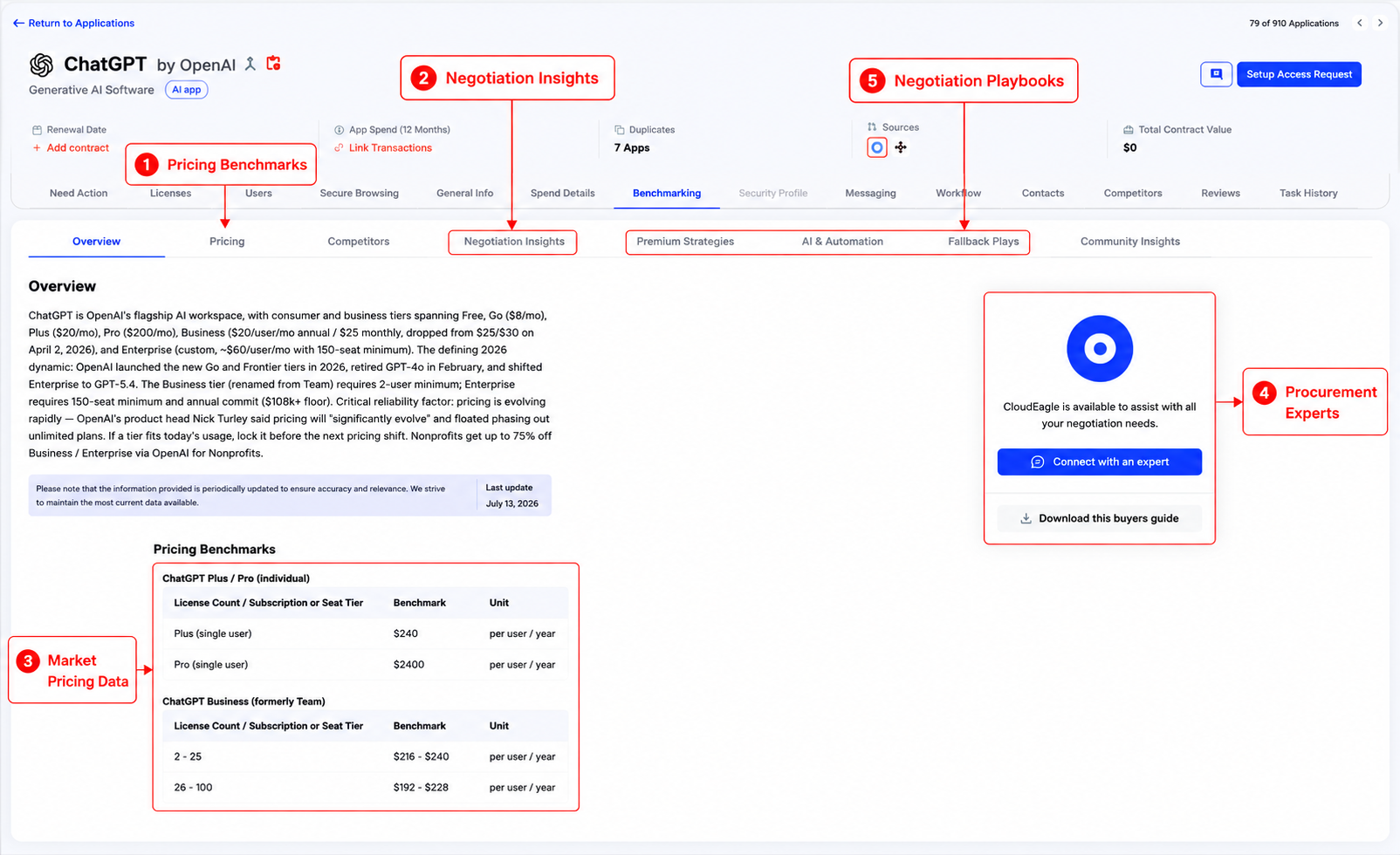The image size is (1400, 855).
Task: Click Connect with an expert button
Action: (x=1099, y=462)
